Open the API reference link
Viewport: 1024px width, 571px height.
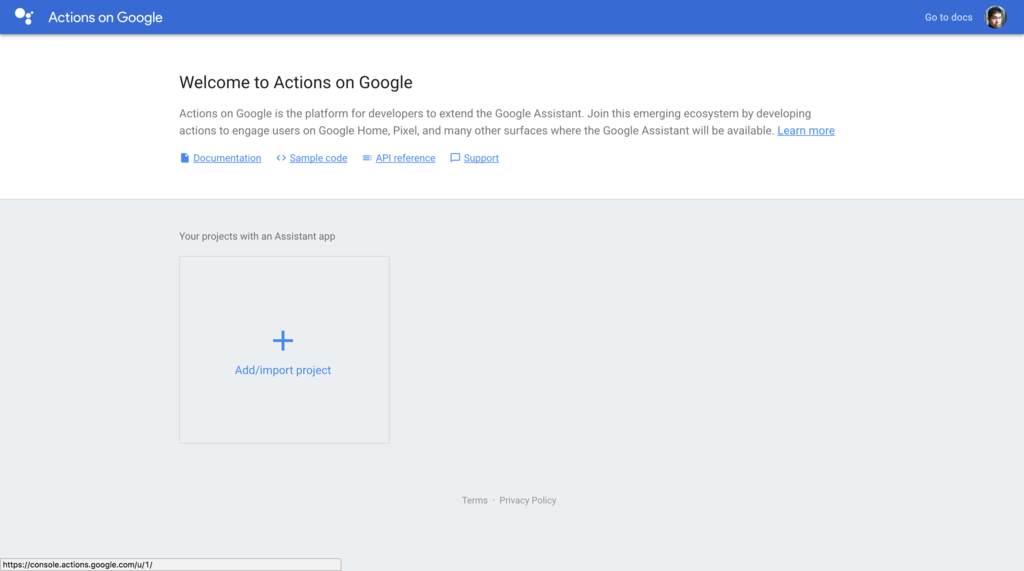[405, 158]
